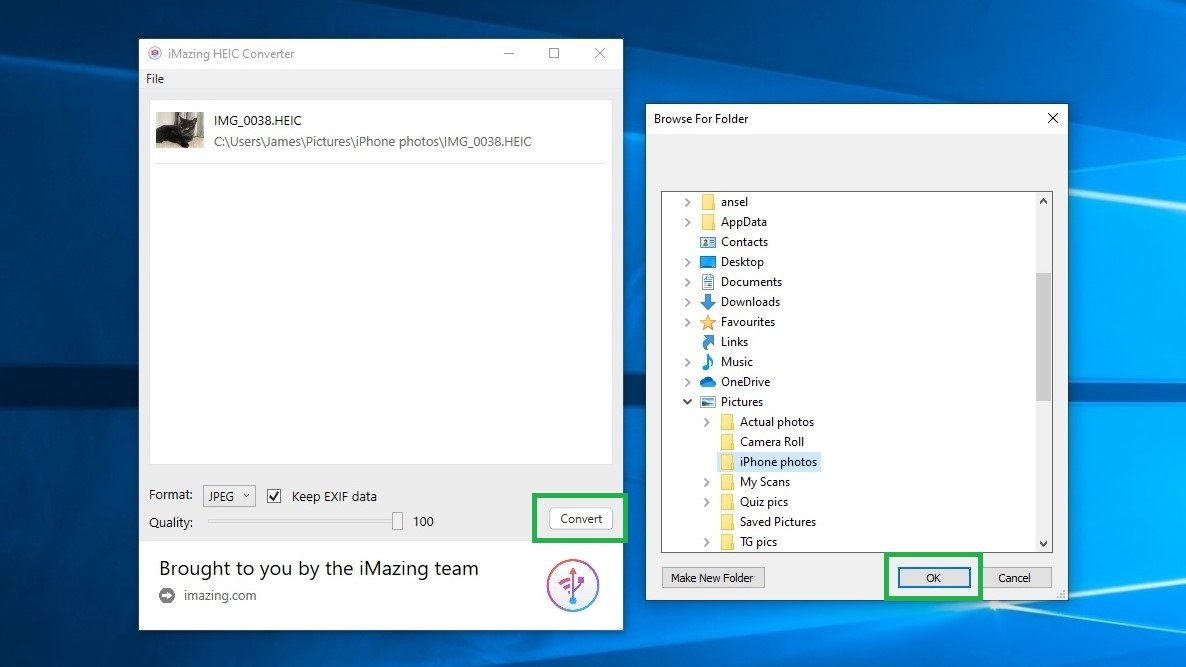This screenshot has width=1186, height=667.
Task: Select the Documents icon
Action: pos(710,281)
